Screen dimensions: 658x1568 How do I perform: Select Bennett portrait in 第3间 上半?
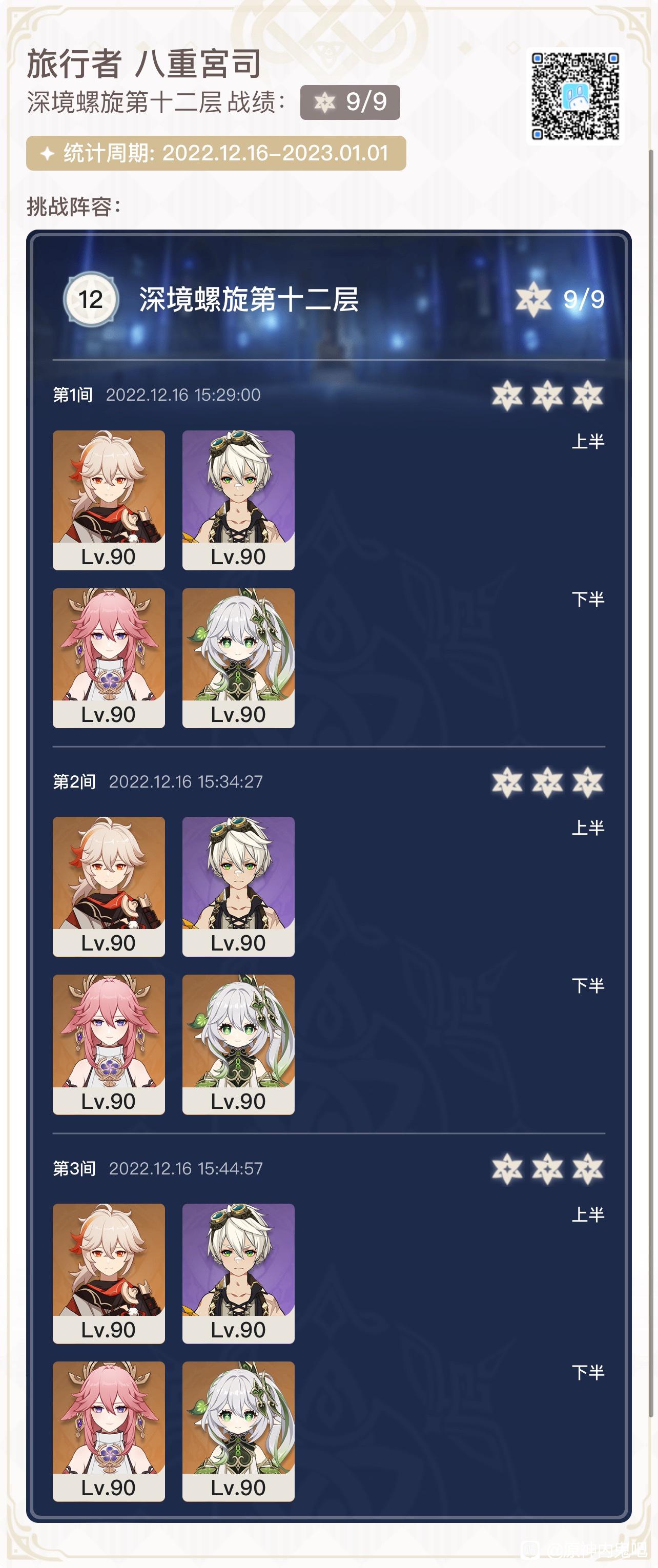pos(239,1273)
